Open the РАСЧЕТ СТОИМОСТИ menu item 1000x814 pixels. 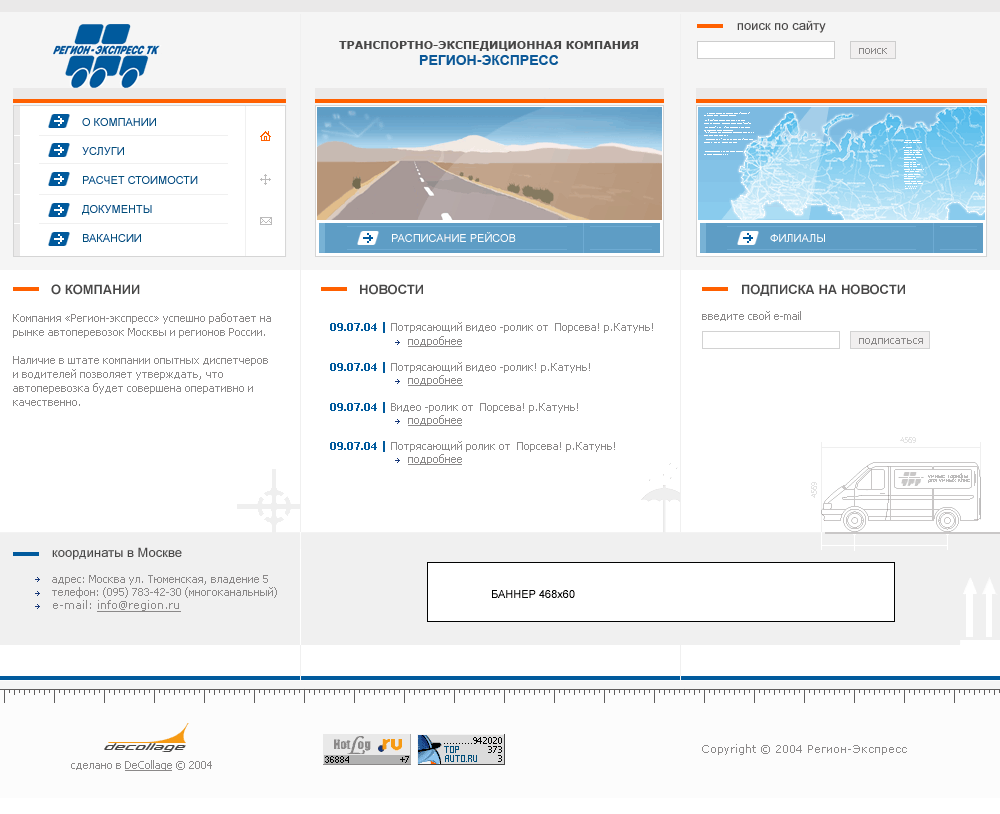point(140,180)
